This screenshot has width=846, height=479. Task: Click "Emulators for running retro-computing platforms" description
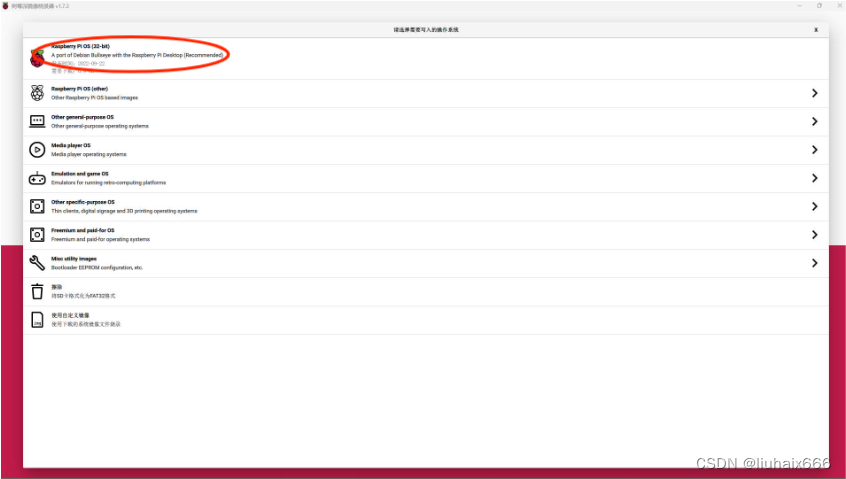click(x=108, y=183)
